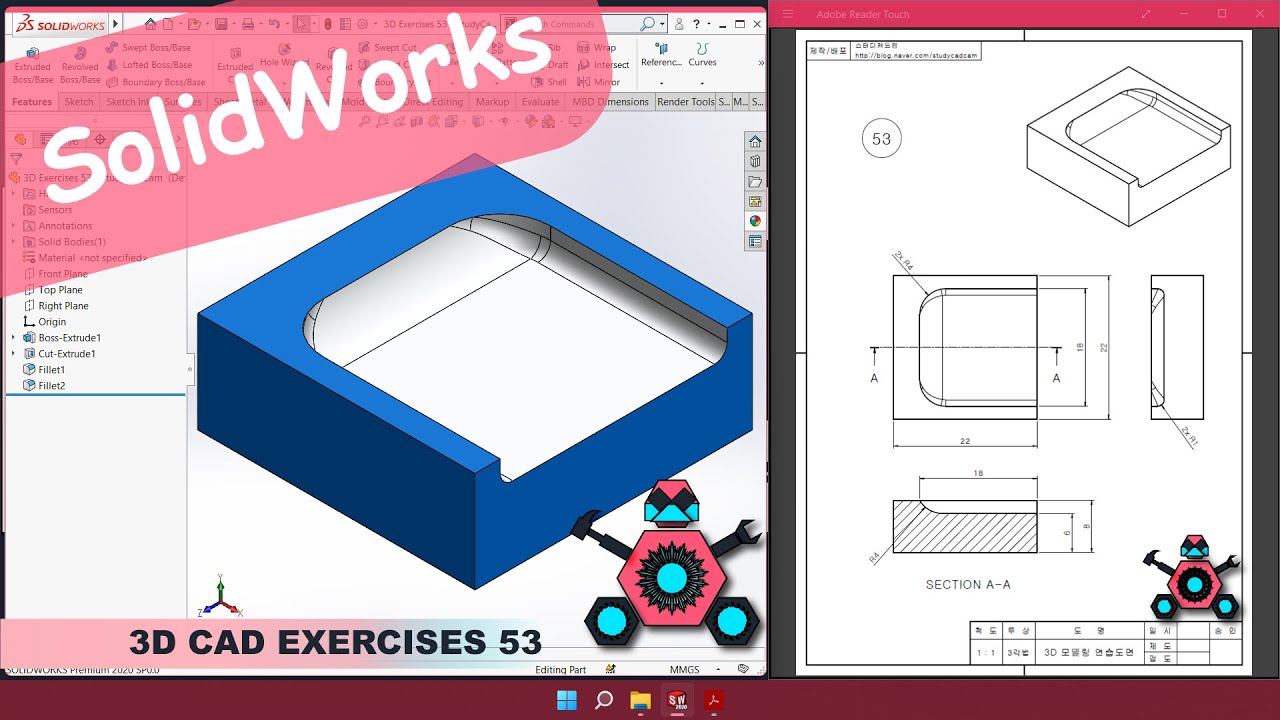Click the Revolved Boss/Base tool
Image resolution: width=1280 pixels, height=720 pixels.
tap(80, 66)
